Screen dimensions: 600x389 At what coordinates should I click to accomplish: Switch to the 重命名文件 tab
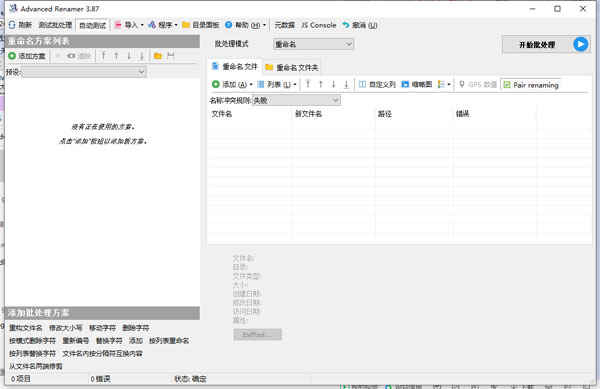[235, 67]
